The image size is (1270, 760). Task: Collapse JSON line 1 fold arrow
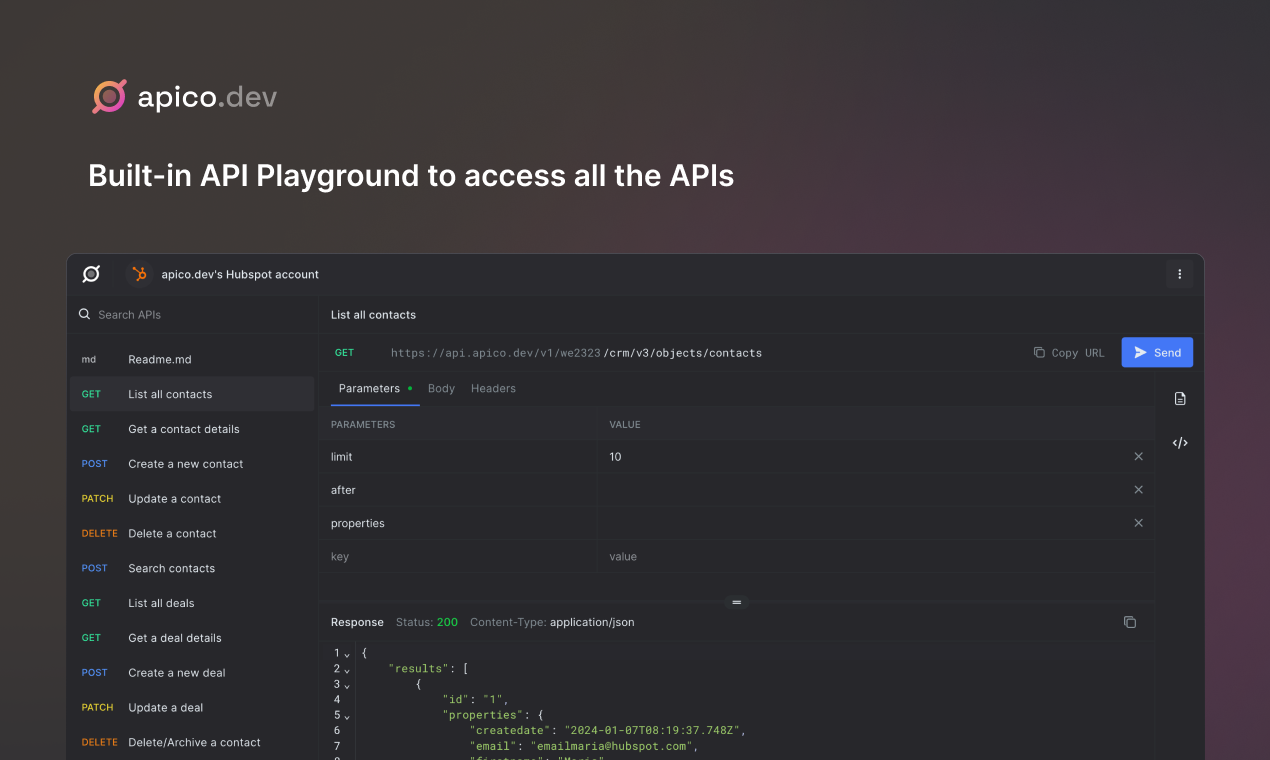[347, 654]
